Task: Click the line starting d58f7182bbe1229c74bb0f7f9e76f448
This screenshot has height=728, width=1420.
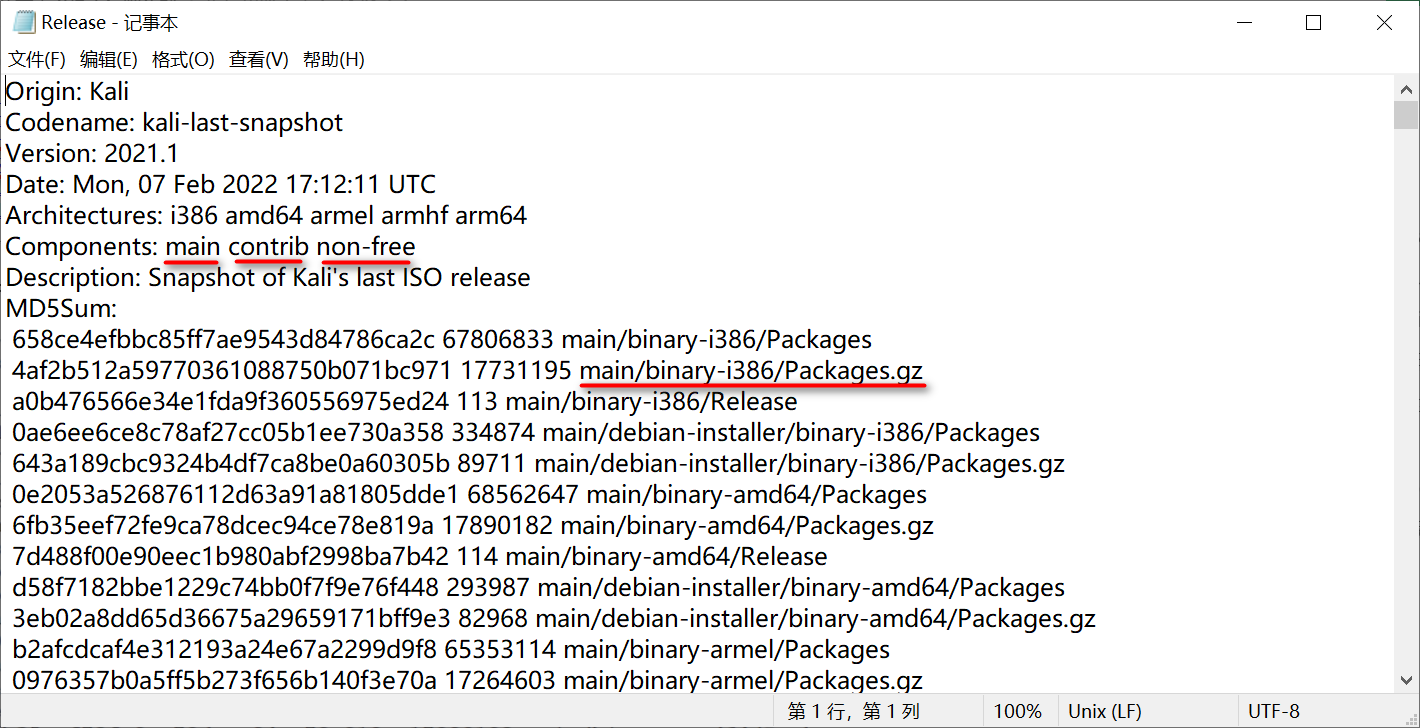Action: point(539,587)
